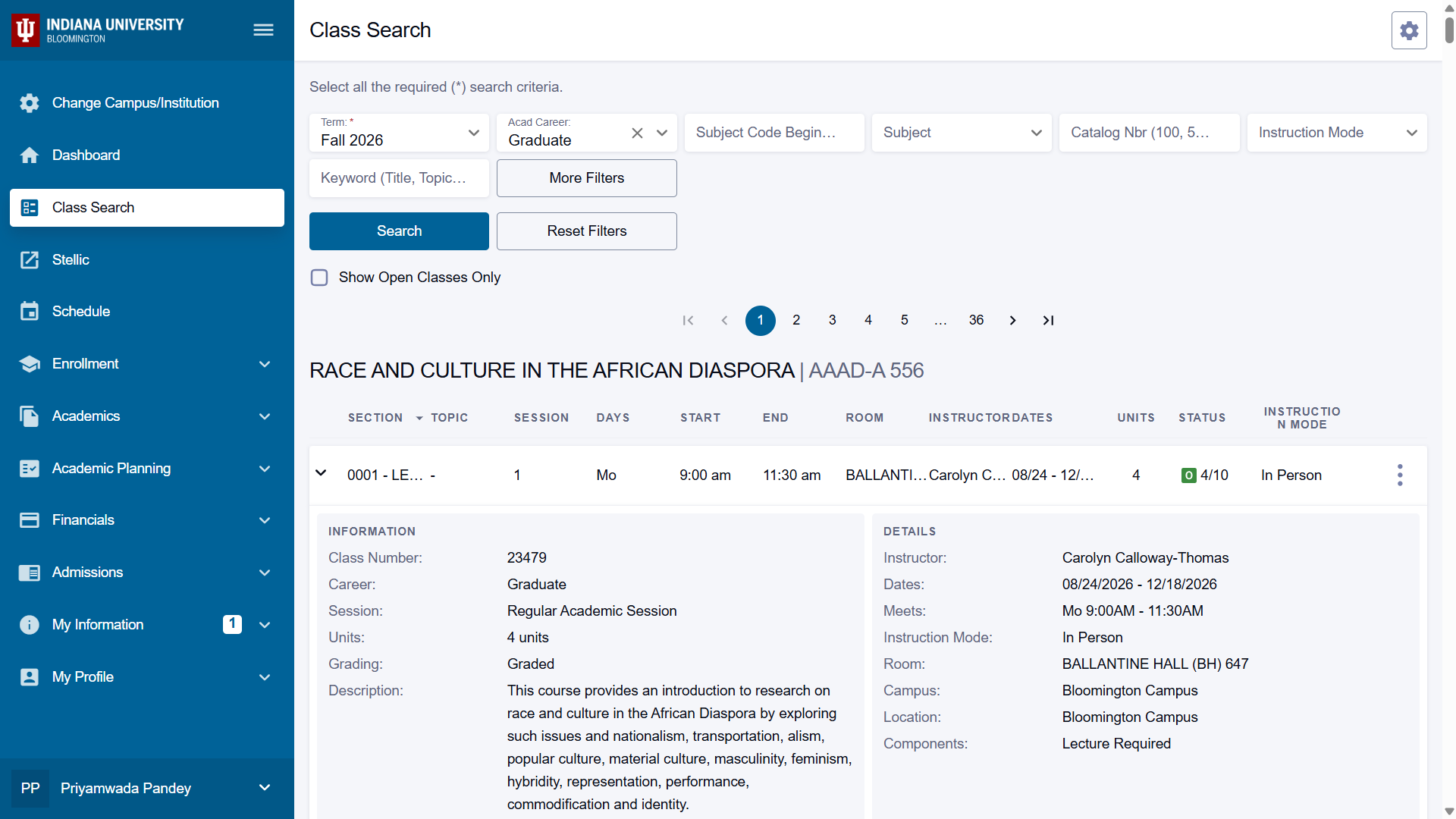The height and width of the screenshot is (819, 1456).
Task: Select Class Search in the sidebar
Action: coord(147,208)
